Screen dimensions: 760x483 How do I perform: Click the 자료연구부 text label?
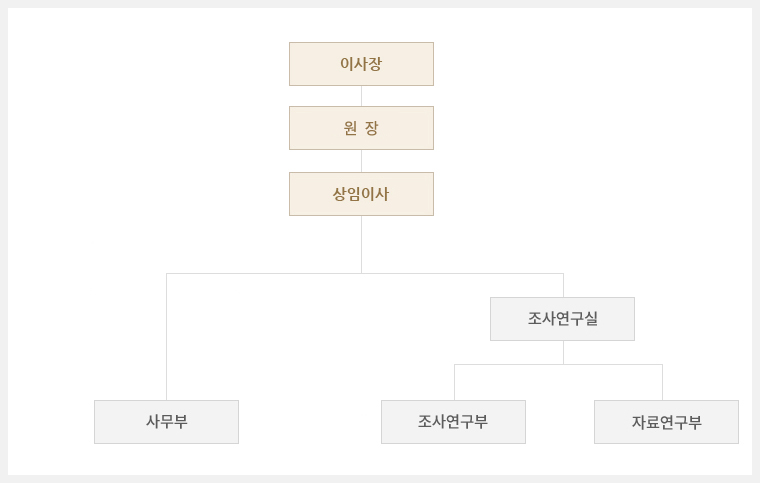pos(666,422)
